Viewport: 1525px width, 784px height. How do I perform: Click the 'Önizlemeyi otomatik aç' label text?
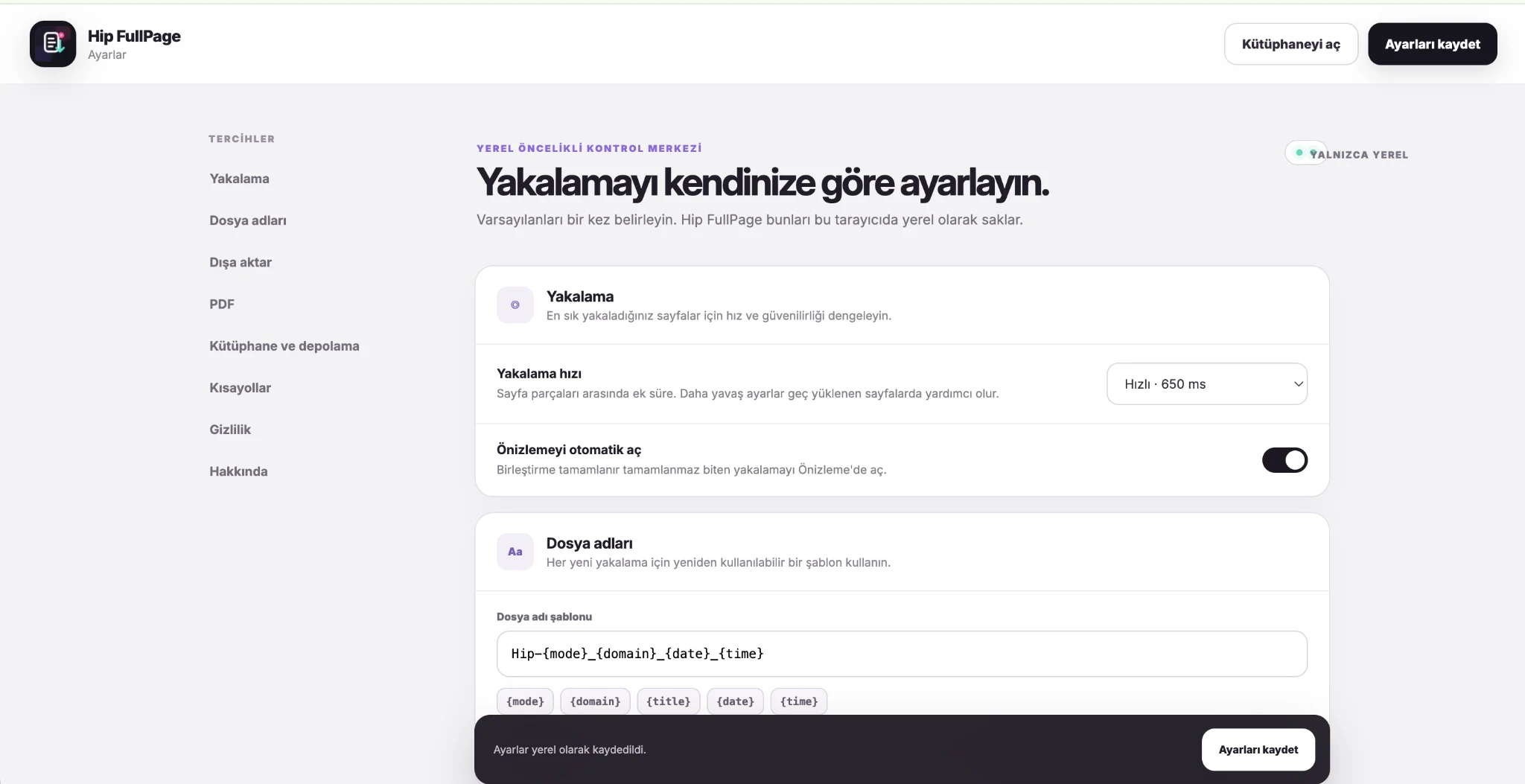569,450
